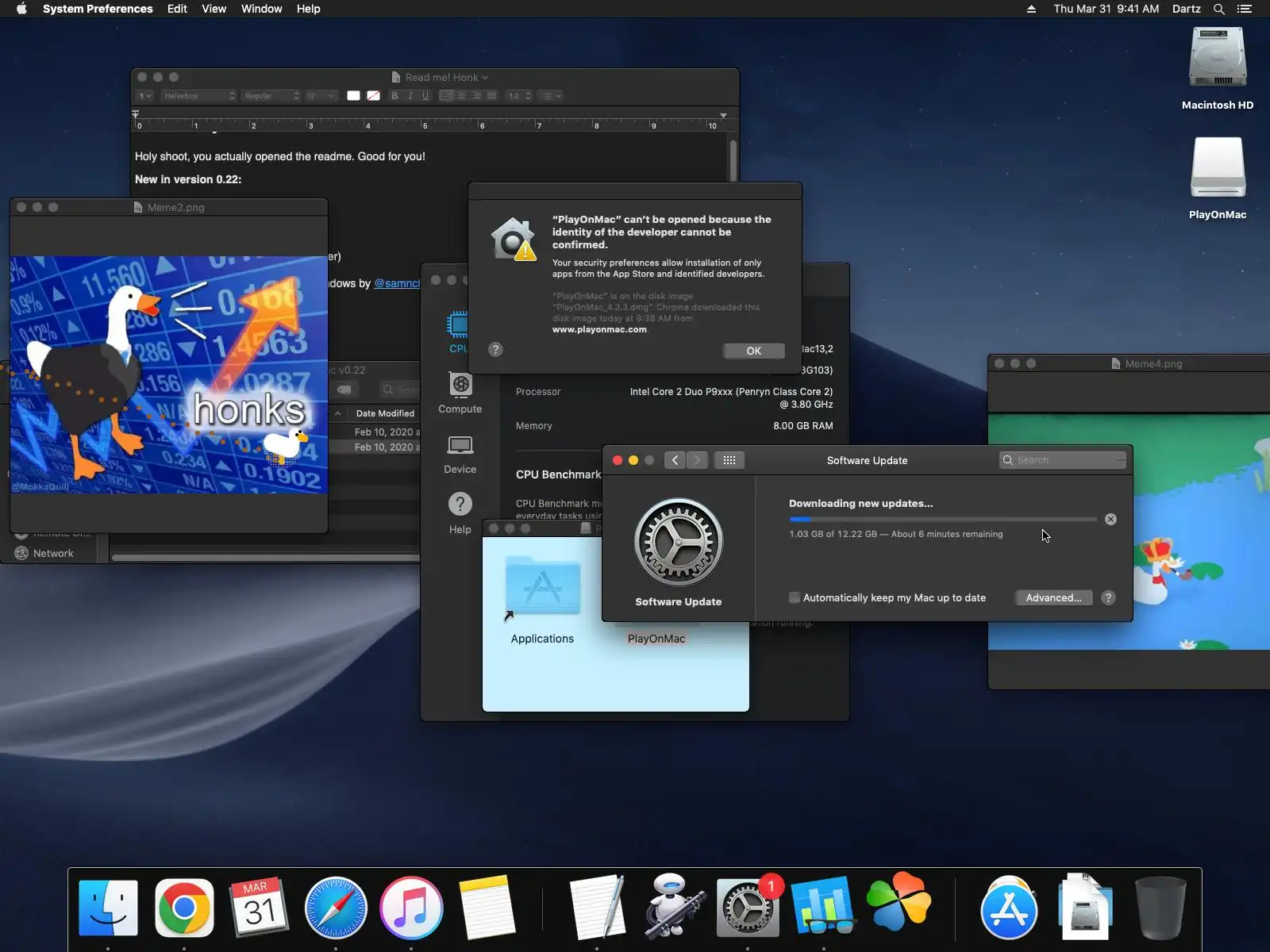
Task: Click the Search field in Software Update
Action: [x=1063, y=460]
